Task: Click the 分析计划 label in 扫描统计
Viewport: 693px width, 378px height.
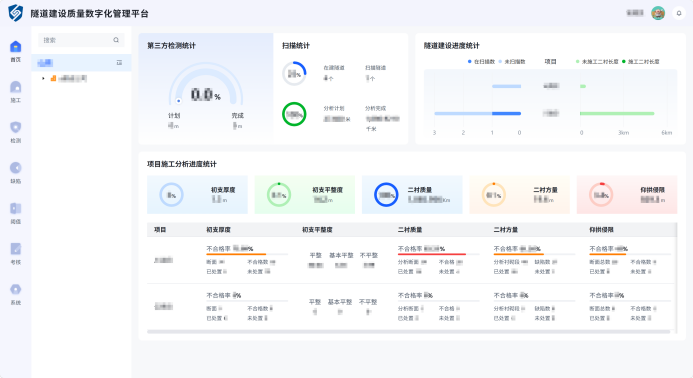Action: click(x=334, y=108)
